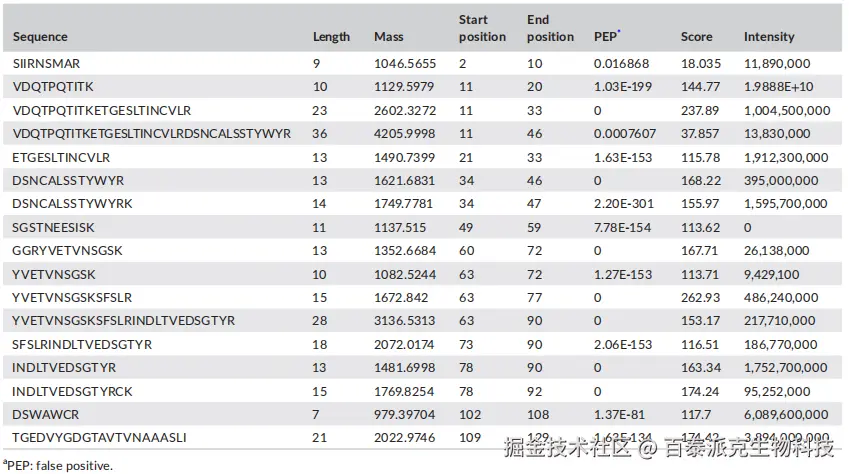Select the intensity value 1.9888E+10
849x474 pixels.
point(781,87)
